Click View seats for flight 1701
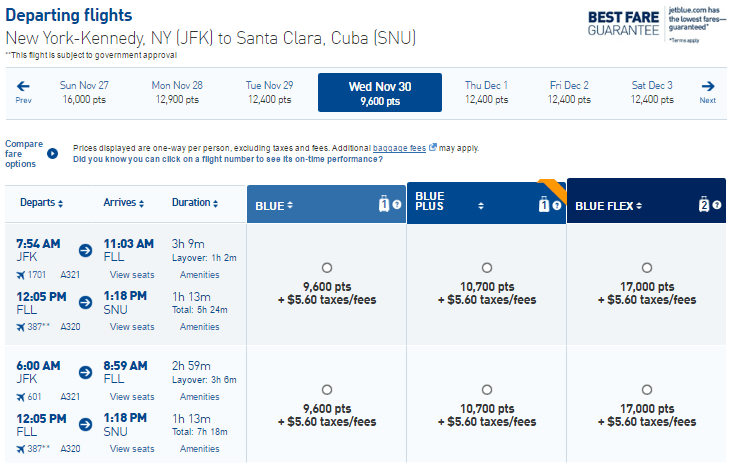 click(132, 275)
